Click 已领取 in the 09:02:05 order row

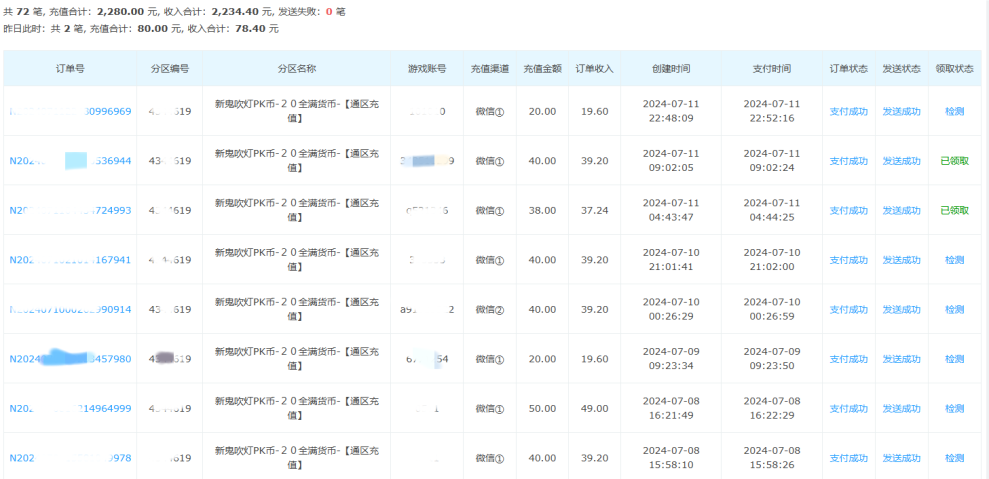click(954, 161)
